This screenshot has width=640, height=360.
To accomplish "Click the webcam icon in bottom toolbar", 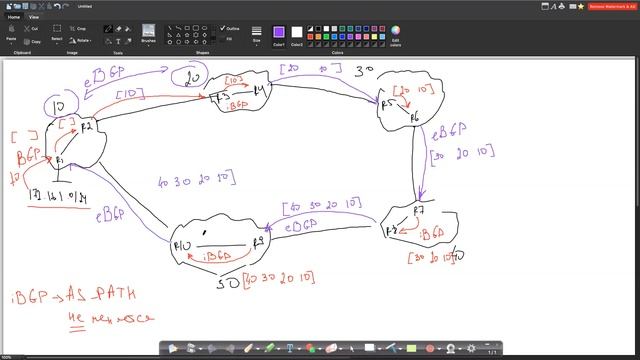I will tap(451, 348).
